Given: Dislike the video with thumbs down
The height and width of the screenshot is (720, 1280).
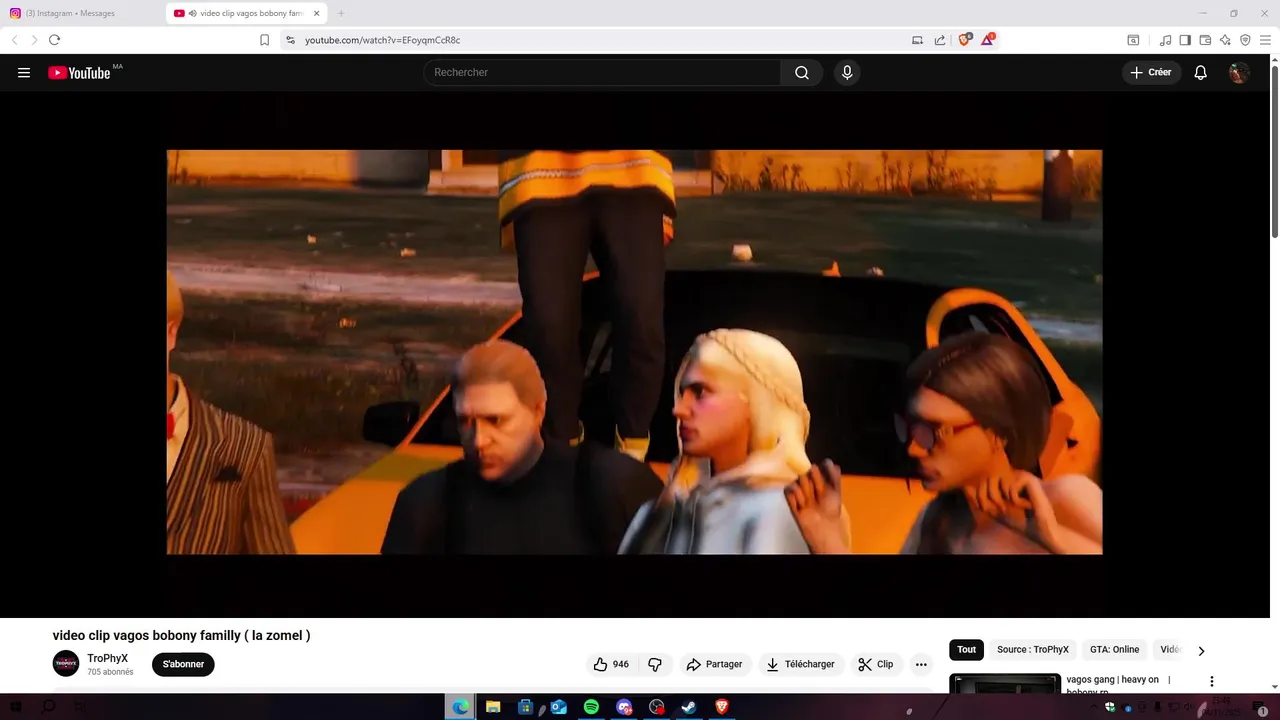Looking at the screenshot, I should (x=655, y=664).
